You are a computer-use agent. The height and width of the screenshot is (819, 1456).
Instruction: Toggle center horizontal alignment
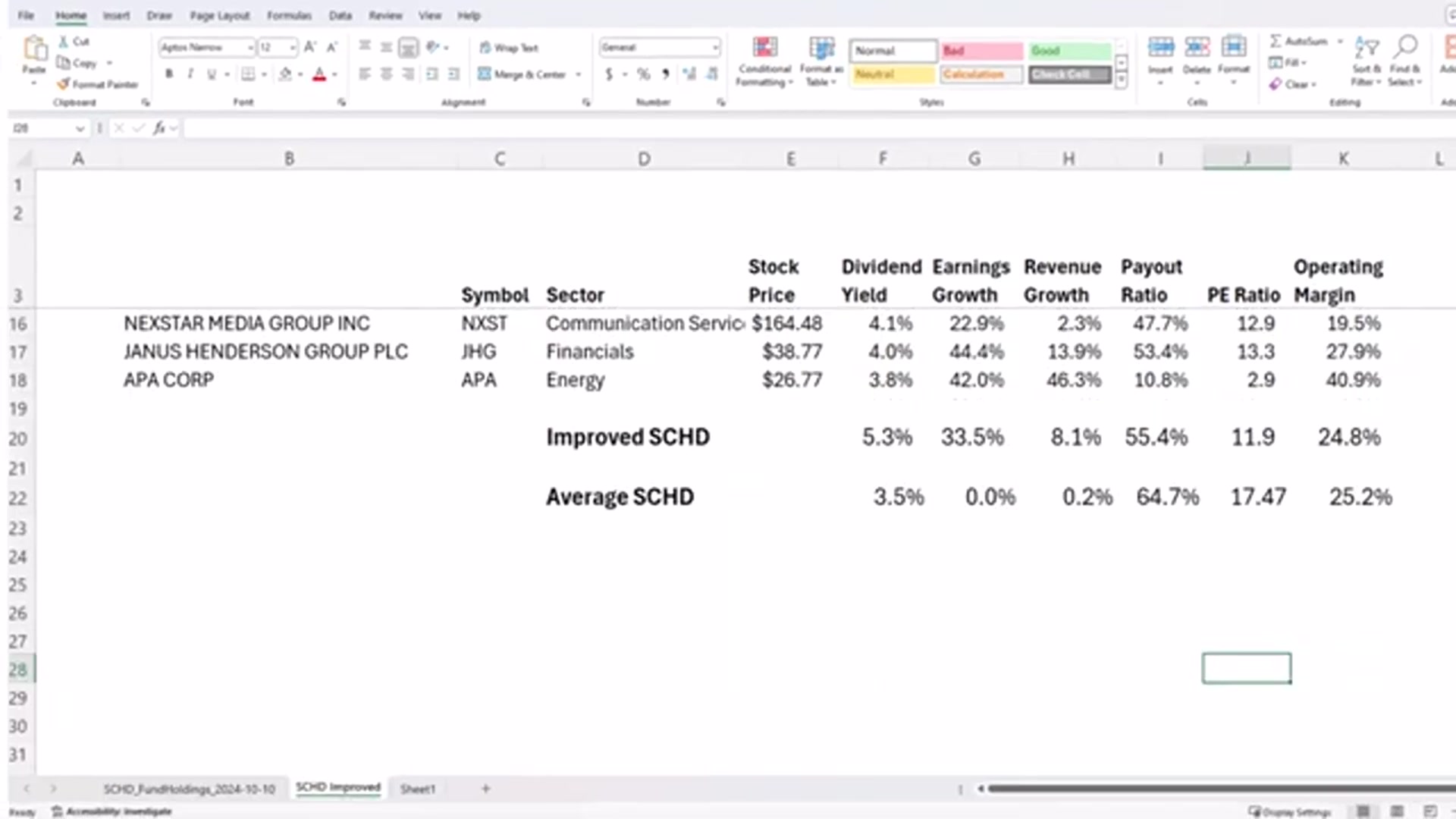[x=386, y=74]
